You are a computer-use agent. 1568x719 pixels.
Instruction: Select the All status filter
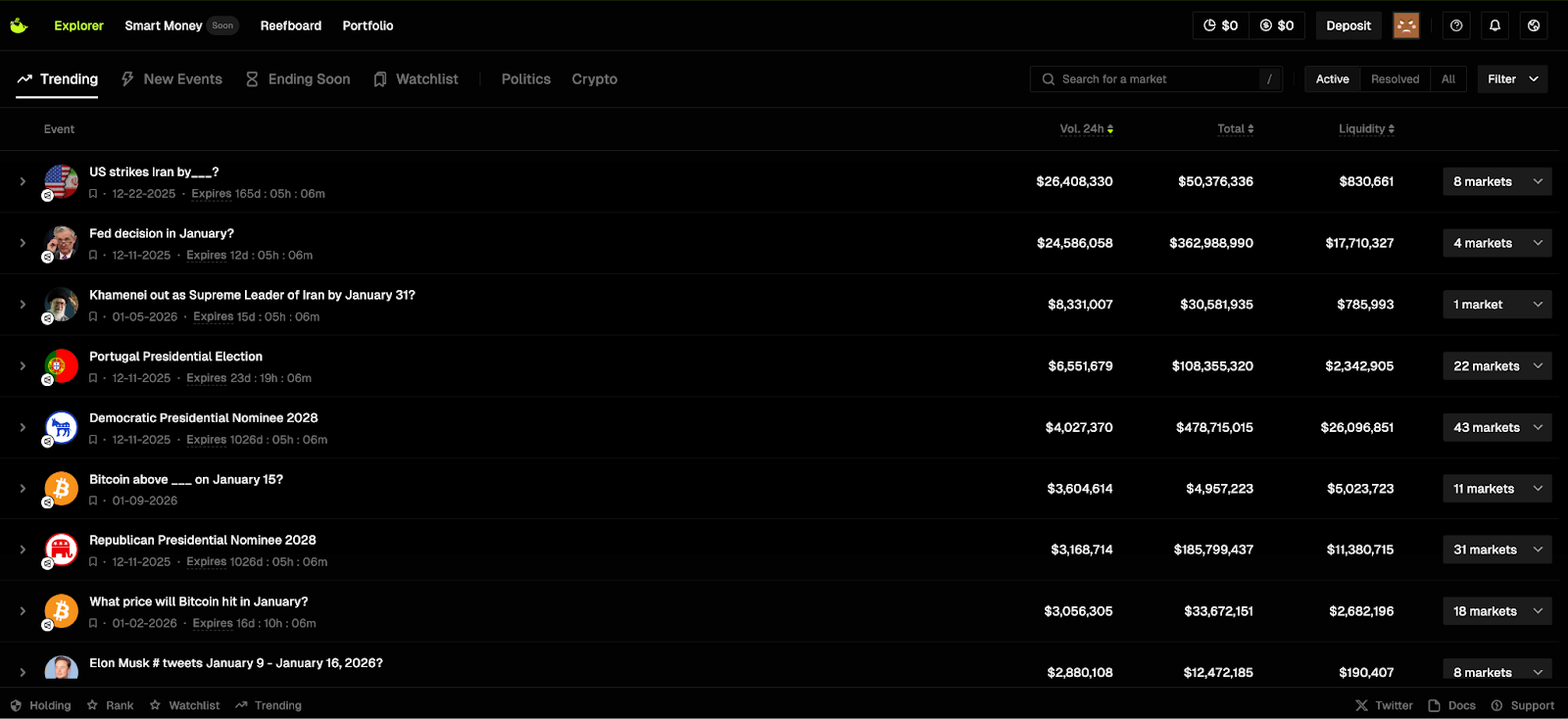click(x=1447, y=79)
